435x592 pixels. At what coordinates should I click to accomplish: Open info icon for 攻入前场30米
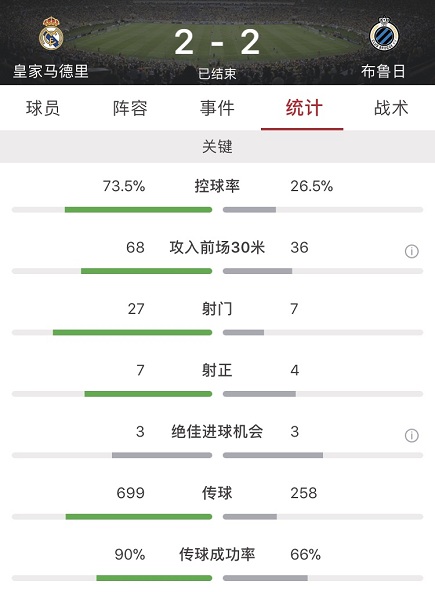[x=412, y=251]
